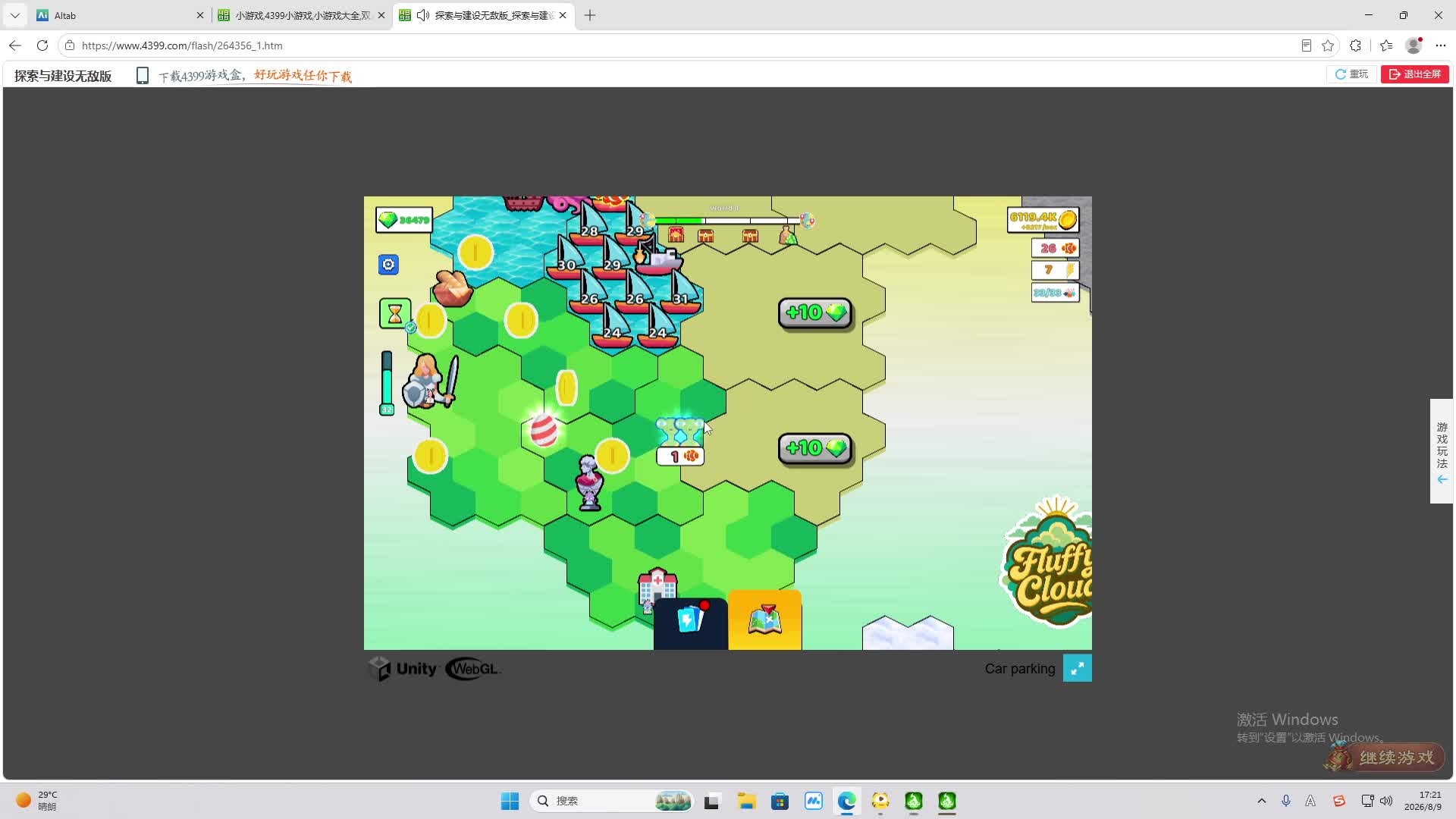1456x819 pixels.
Task: Click the green gem counter 36479
Action: (x=405, y=220)
